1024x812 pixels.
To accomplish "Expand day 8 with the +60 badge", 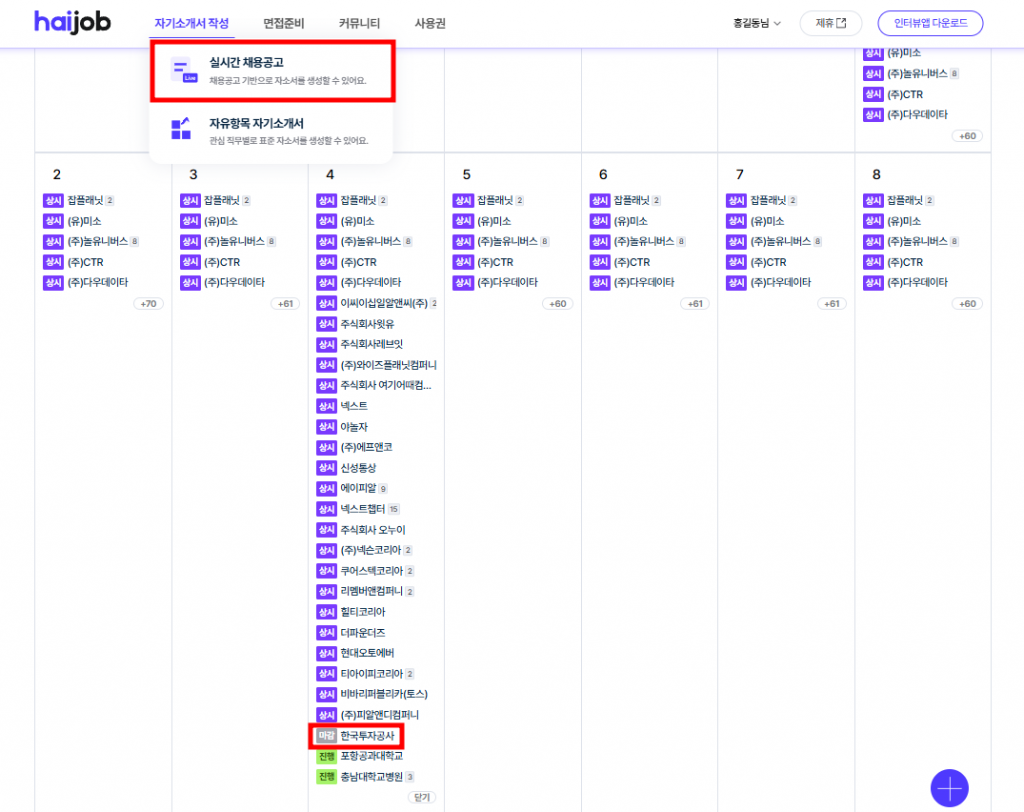I will pyautogui.click(x=967, y=304).
